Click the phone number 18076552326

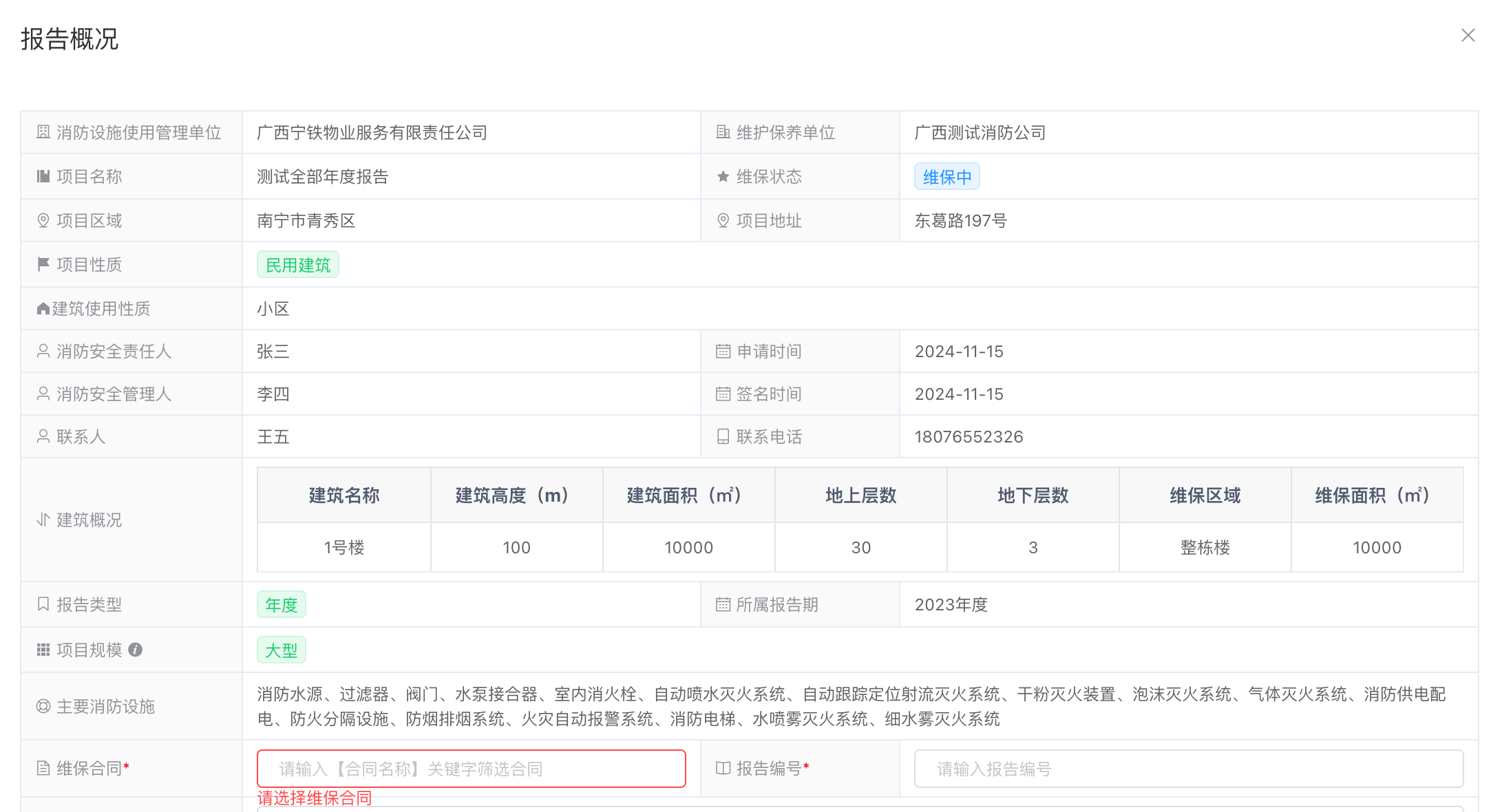point(969,436)
